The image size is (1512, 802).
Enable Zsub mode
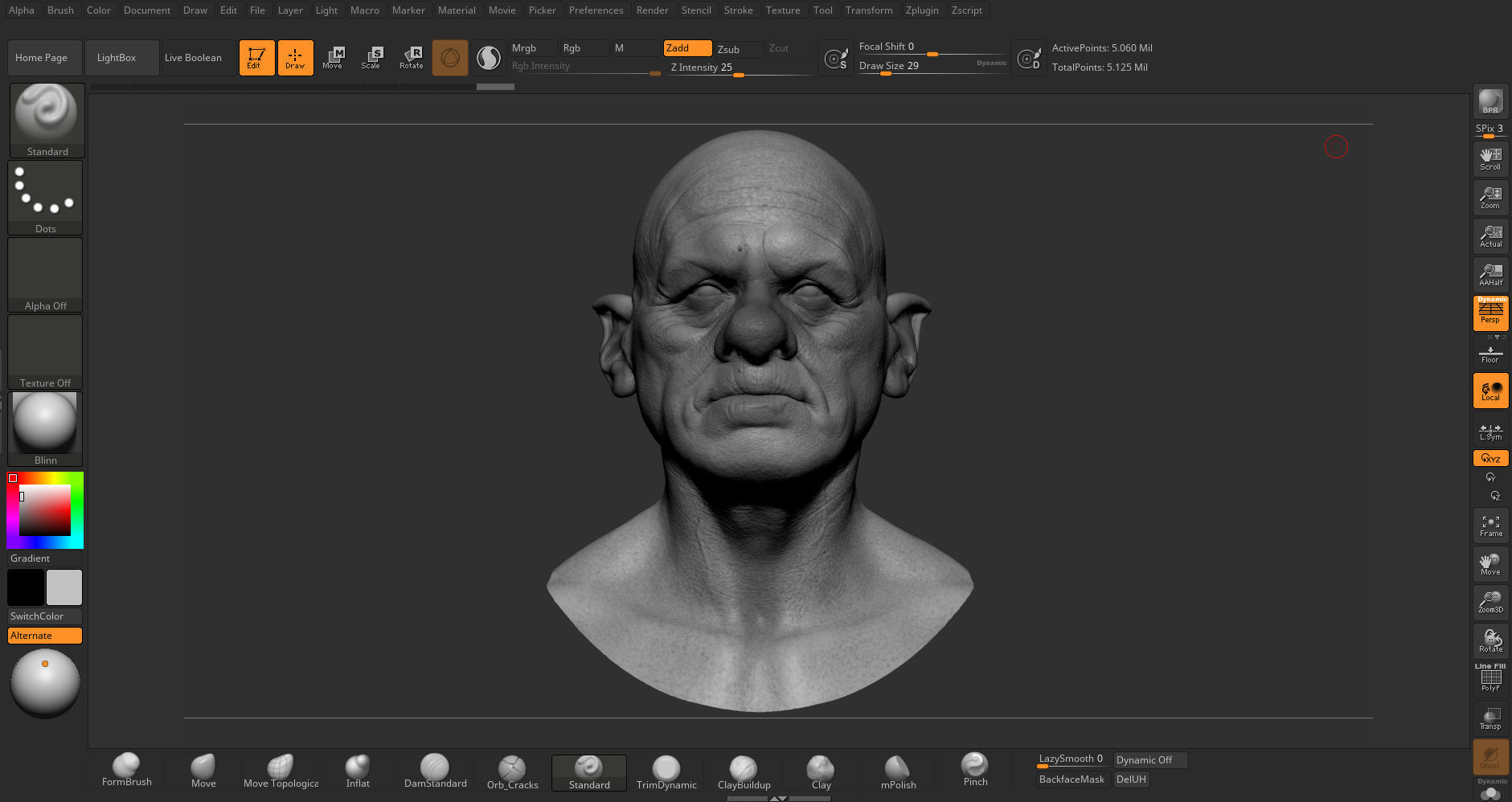pos(738,49)
